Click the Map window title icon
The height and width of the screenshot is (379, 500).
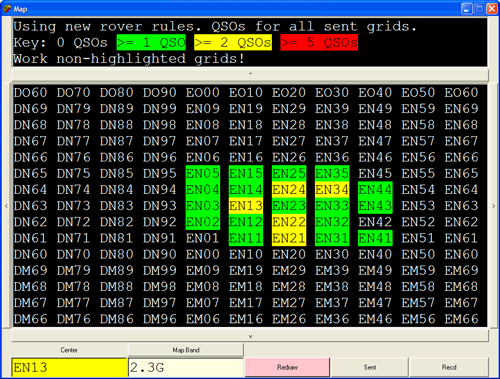point(7,9)
